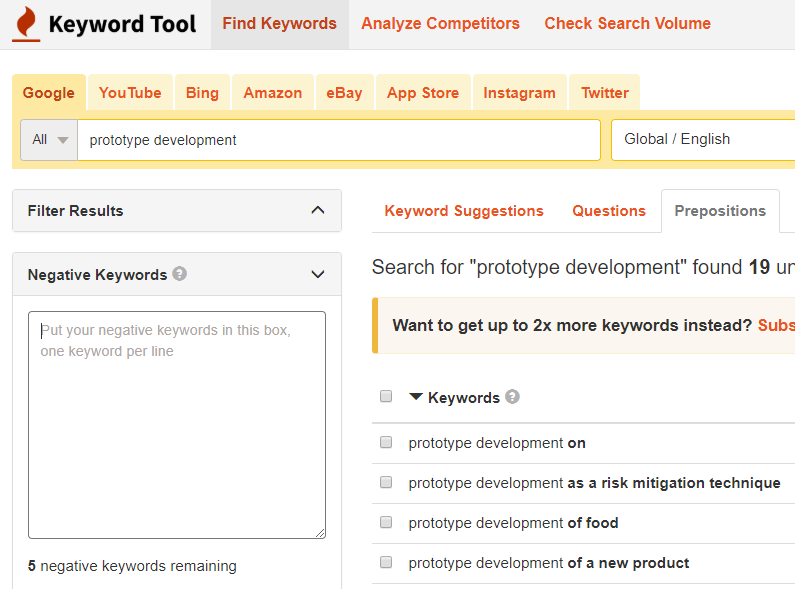Check the "prototype development on" row

click(386, 442)
